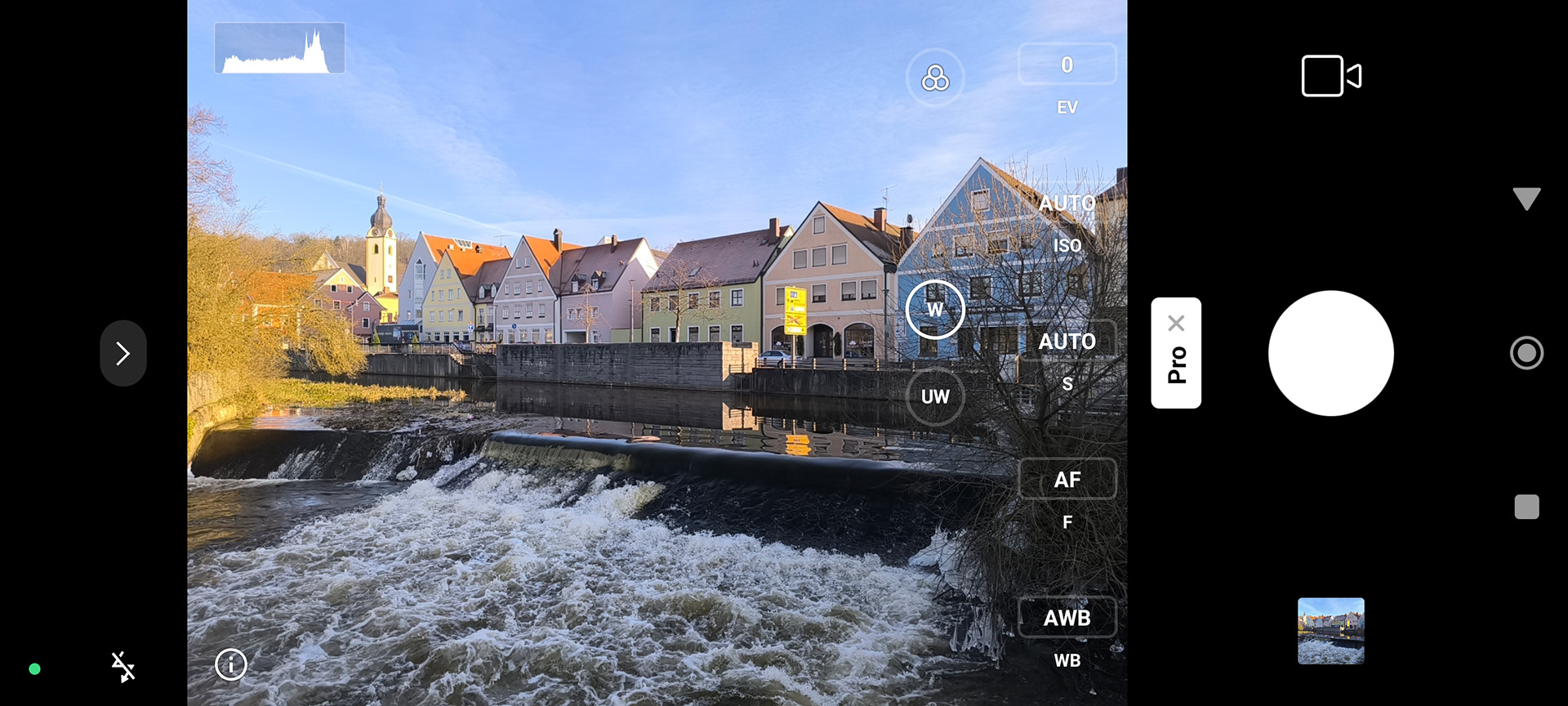Select the wide (W) lens
Image resolution: width=1568 pixels, height=706 pixels.
pos(935,310)
